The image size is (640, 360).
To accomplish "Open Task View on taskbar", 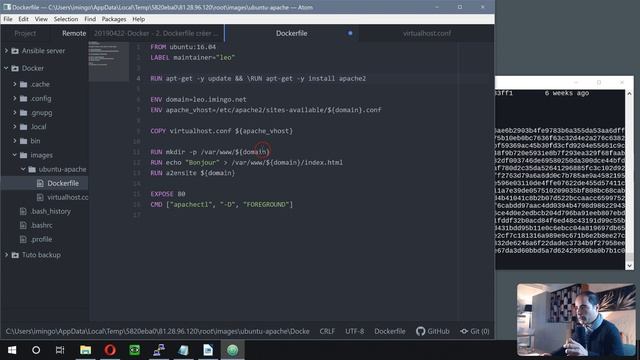I will point(60,350).
